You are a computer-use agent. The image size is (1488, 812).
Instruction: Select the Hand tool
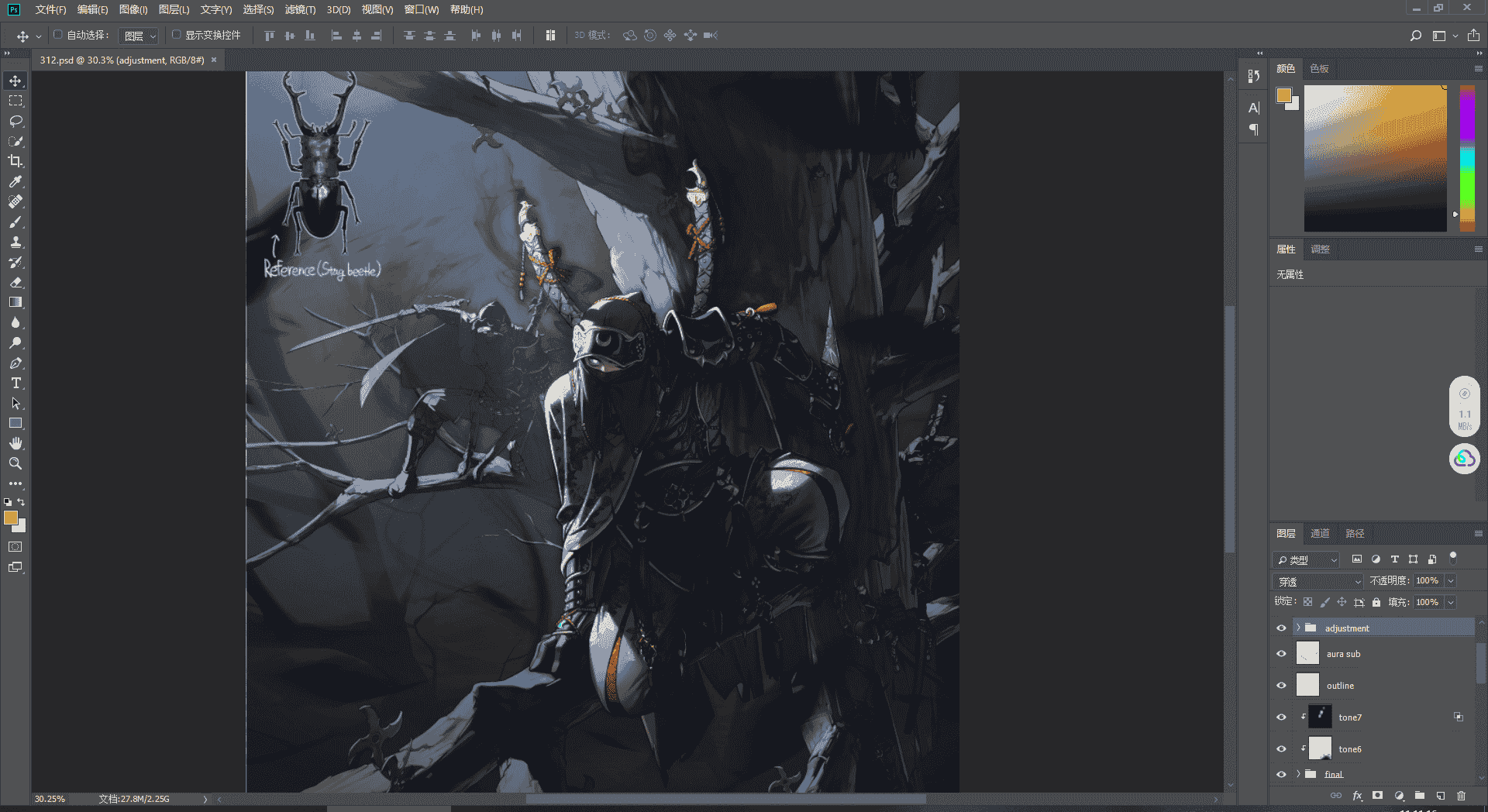(15, 443)
